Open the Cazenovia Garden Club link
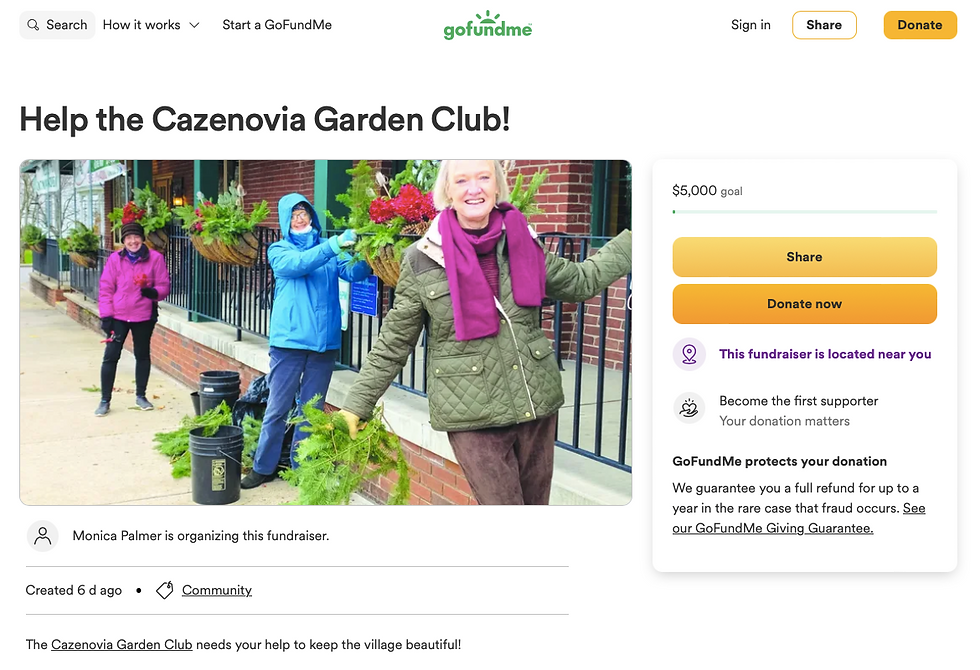The image size is (980, 670). tap(122, 644)
